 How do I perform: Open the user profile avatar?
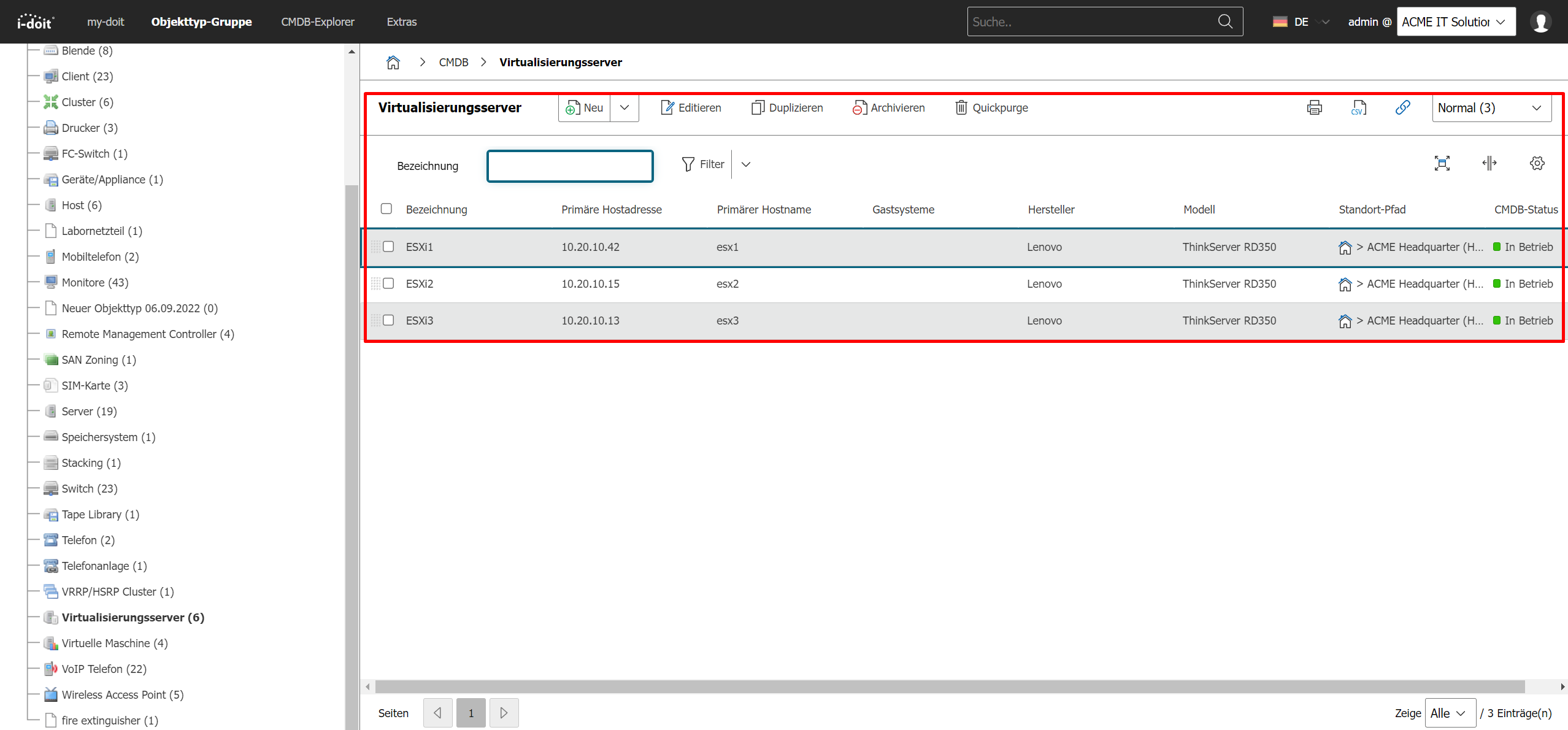[1540, 21]
